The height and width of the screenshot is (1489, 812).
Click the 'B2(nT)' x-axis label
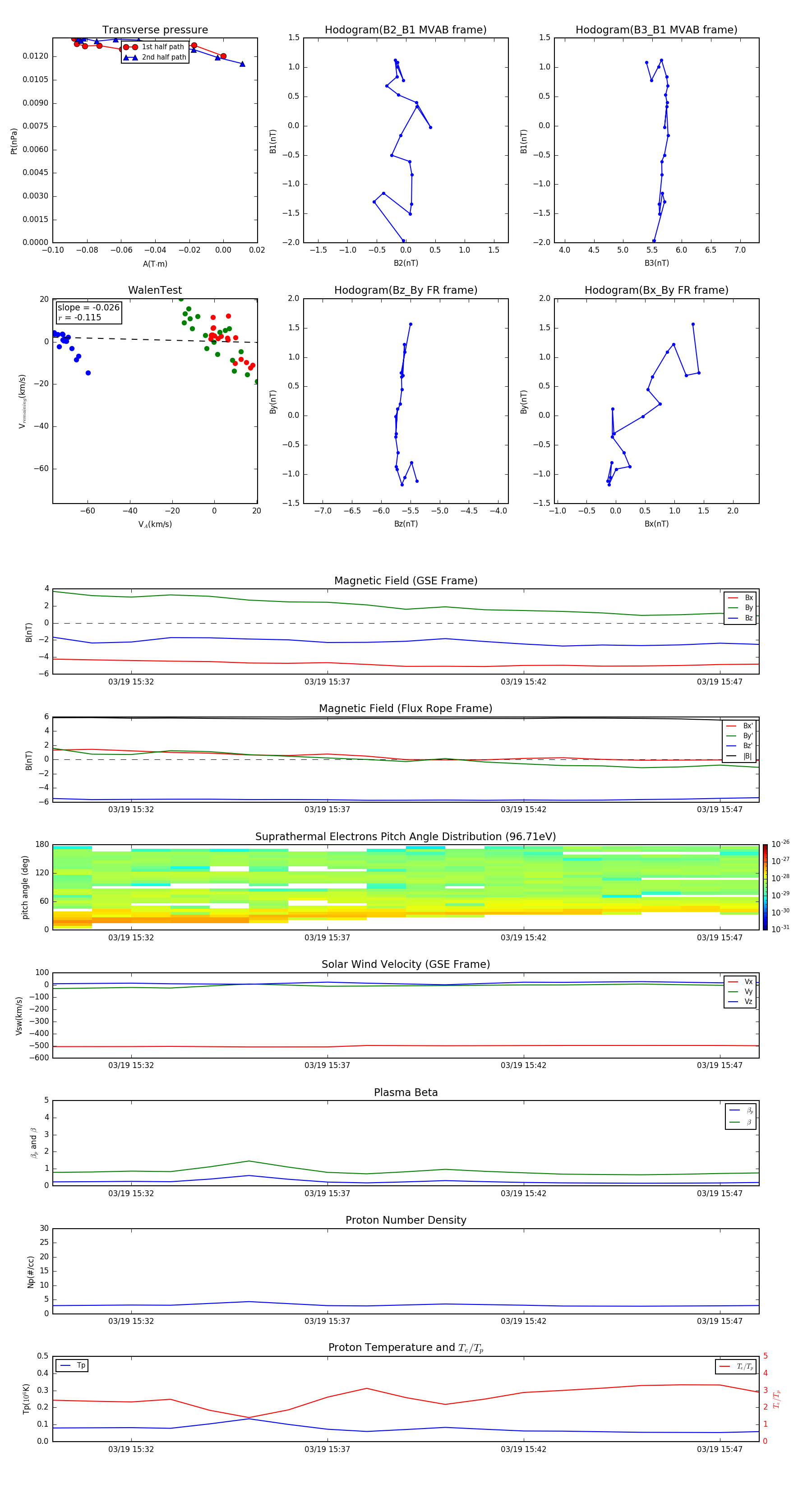406,263
